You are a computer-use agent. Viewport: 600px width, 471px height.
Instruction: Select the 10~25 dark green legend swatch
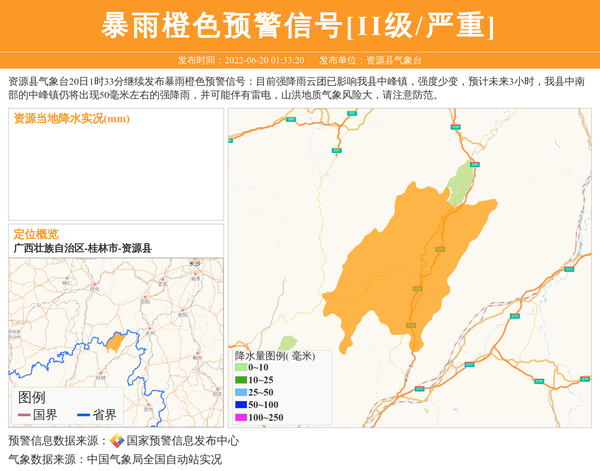click(x=240, y=380)
